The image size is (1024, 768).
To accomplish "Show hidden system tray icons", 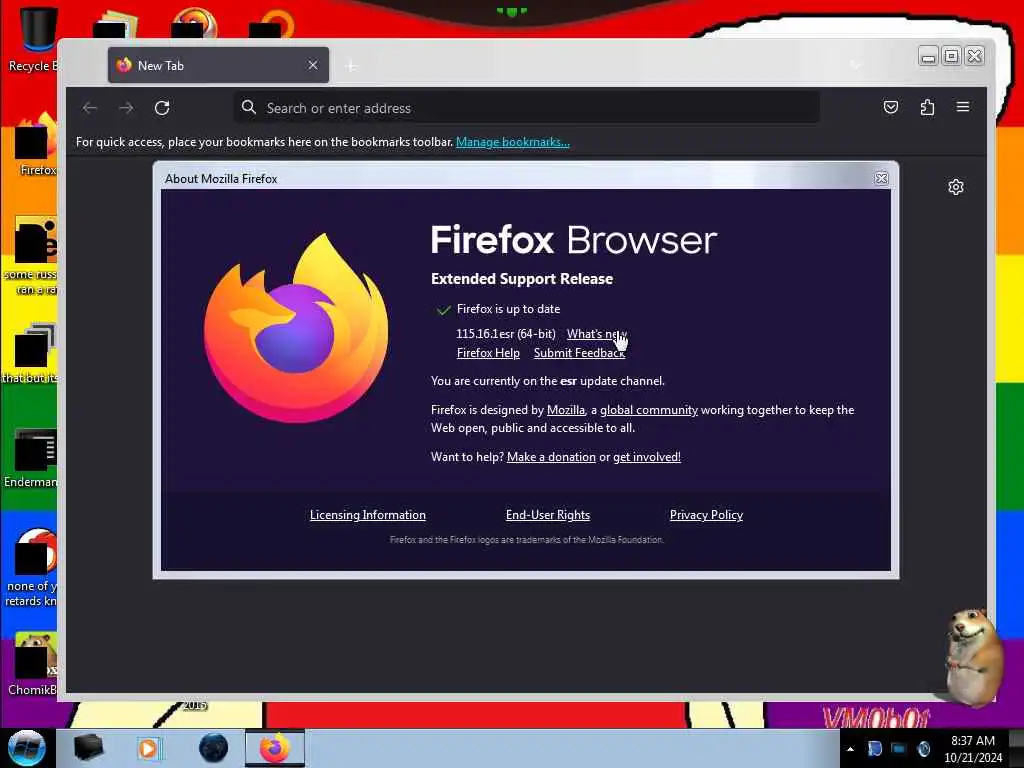I will point(850,749).
